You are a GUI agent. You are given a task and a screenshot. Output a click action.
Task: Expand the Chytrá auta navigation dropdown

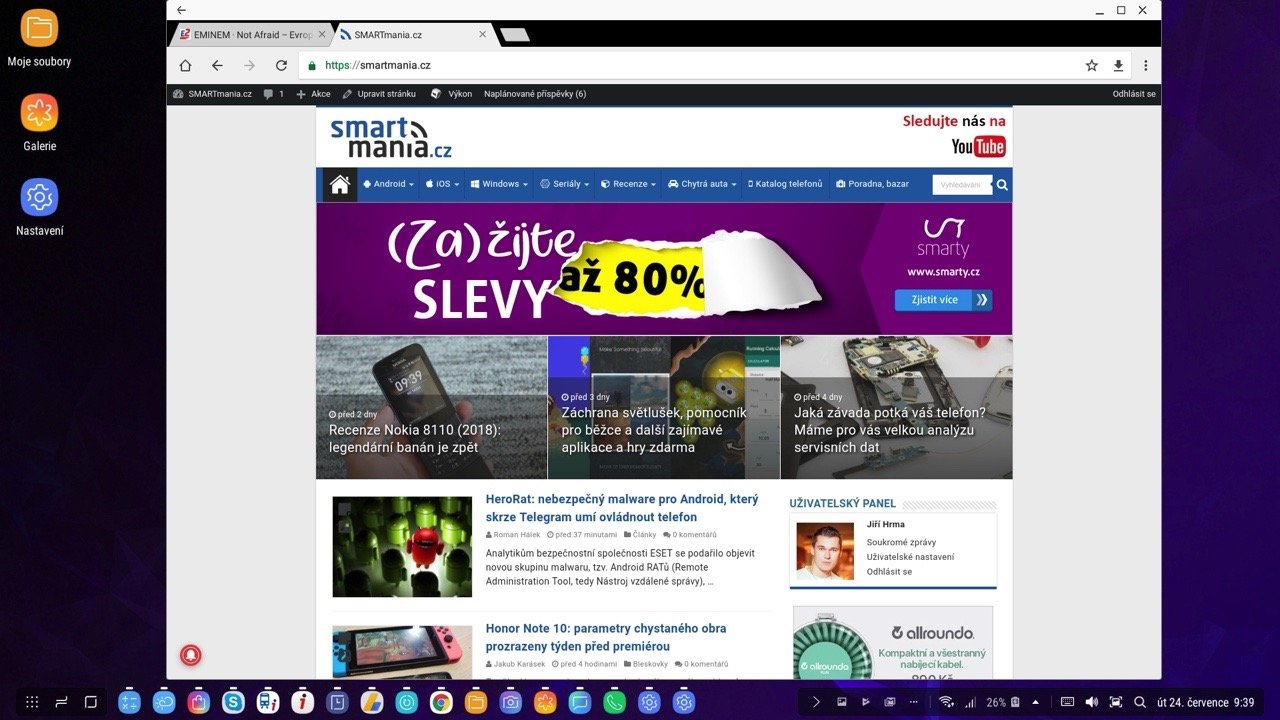click(x=702, y=184)
